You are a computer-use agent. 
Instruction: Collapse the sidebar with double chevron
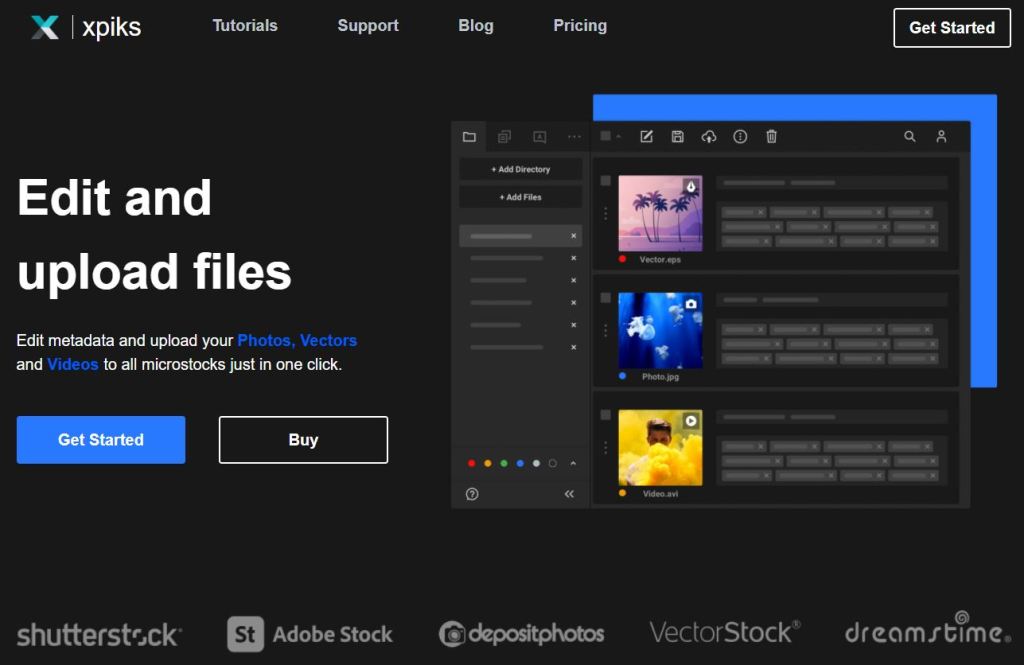pyautogui.click(x=569, y=494)
